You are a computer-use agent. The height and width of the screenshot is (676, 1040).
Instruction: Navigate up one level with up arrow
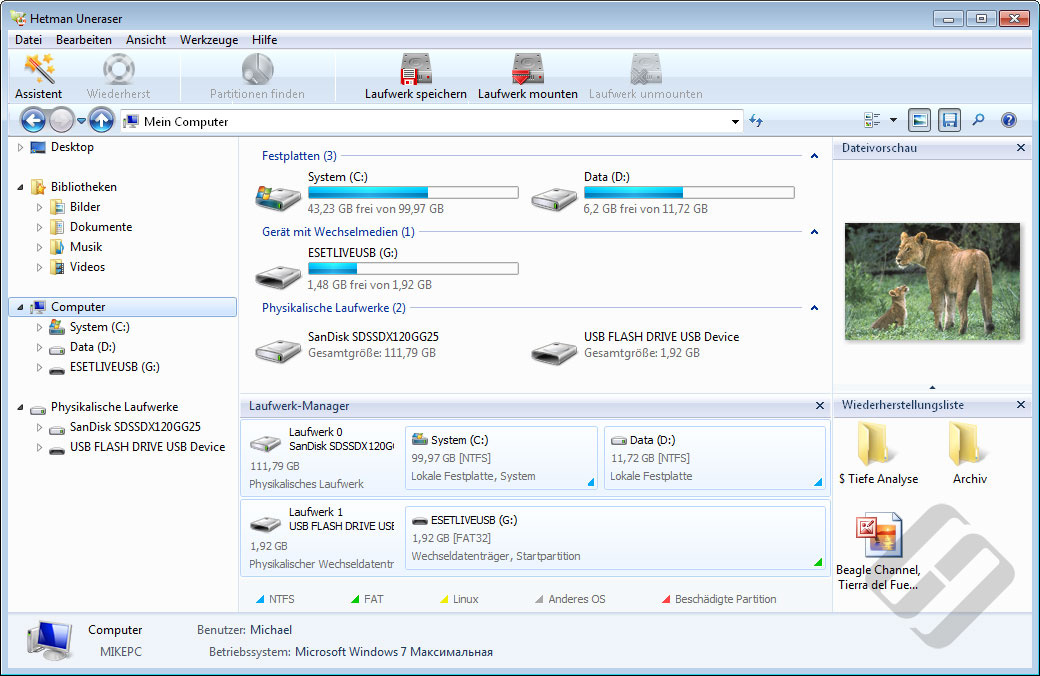(100, 121)
